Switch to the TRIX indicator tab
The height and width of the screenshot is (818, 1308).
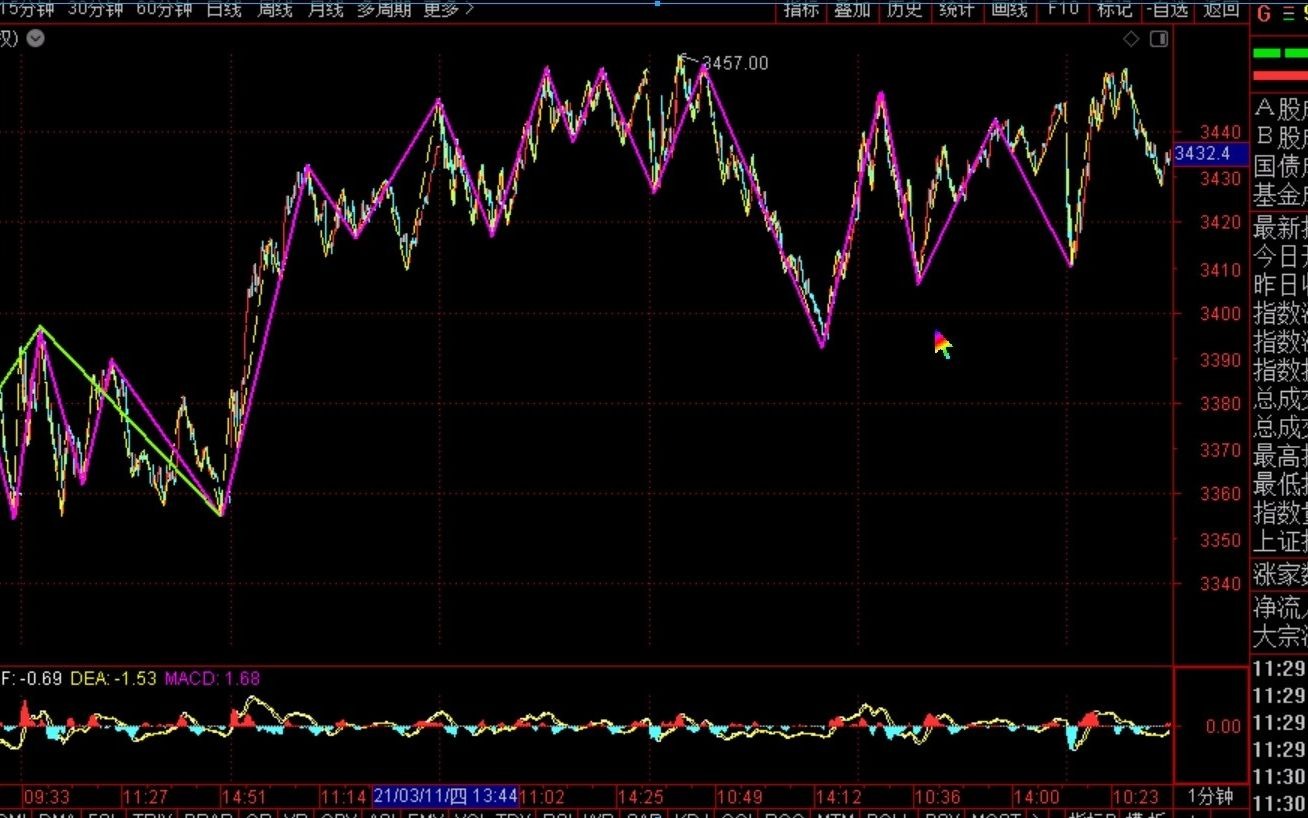[152, 816]
